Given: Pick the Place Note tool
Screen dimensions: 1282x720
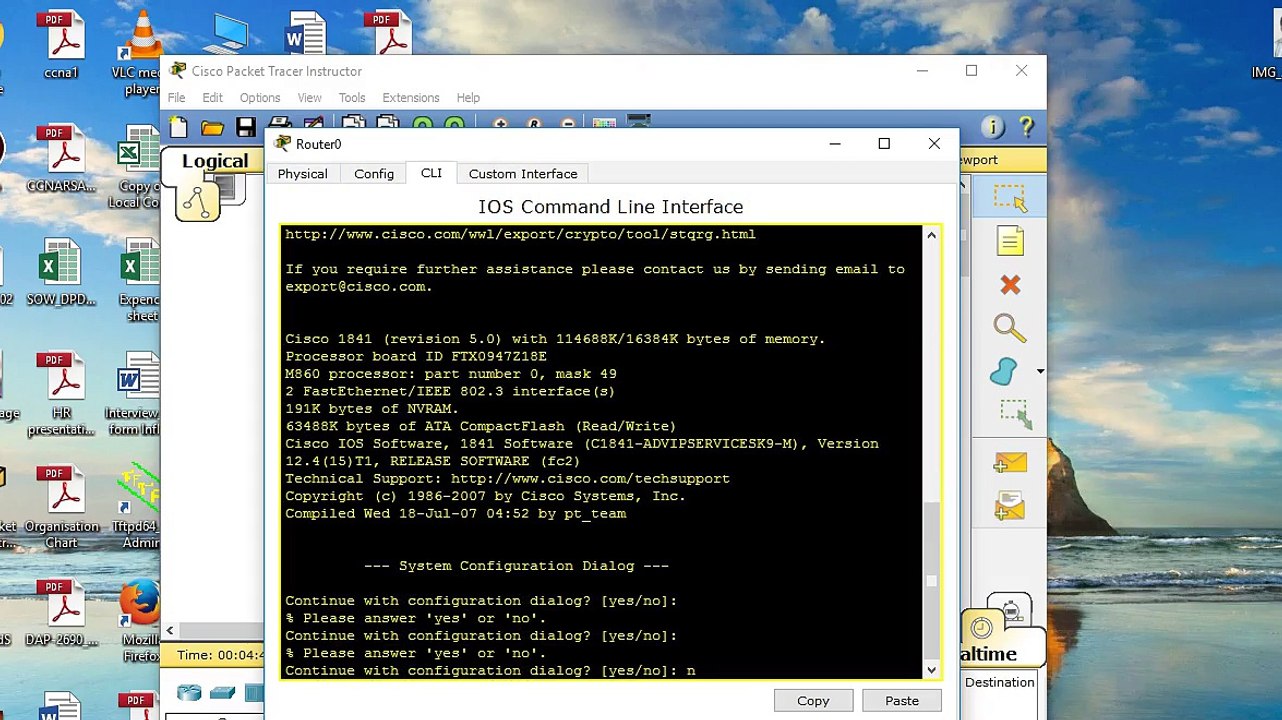Looking at the screenshot, I should (x=1010, y=241).
